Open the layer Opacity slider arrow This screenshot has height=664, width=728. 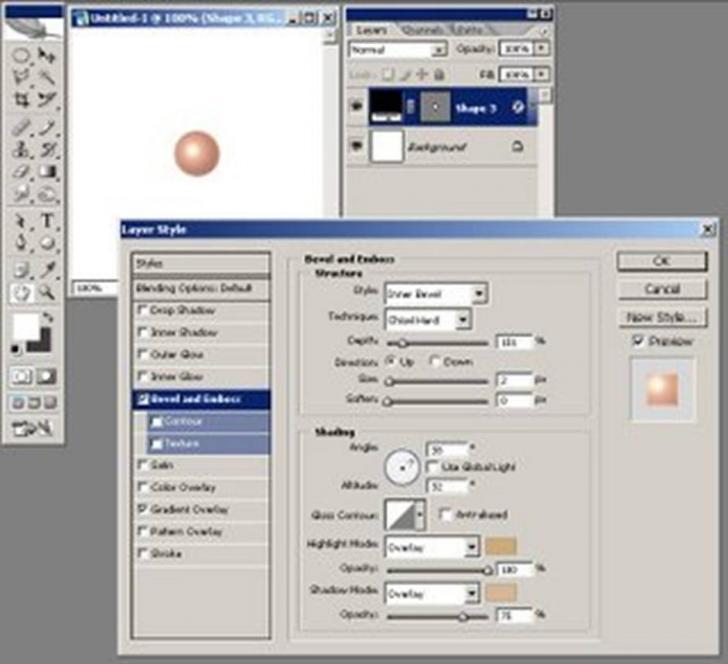point(542,48)
